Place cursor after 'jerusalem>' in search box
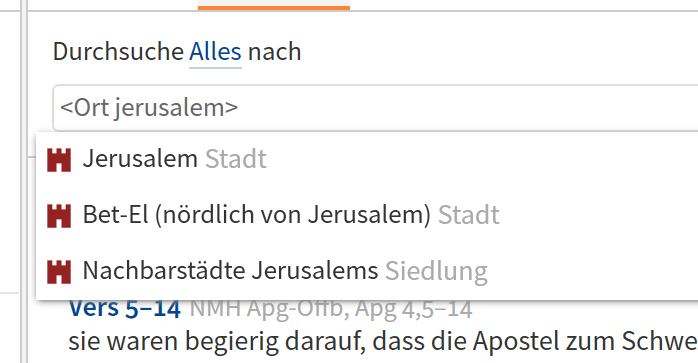Screen dimensions: 698x363 point(240,108)
